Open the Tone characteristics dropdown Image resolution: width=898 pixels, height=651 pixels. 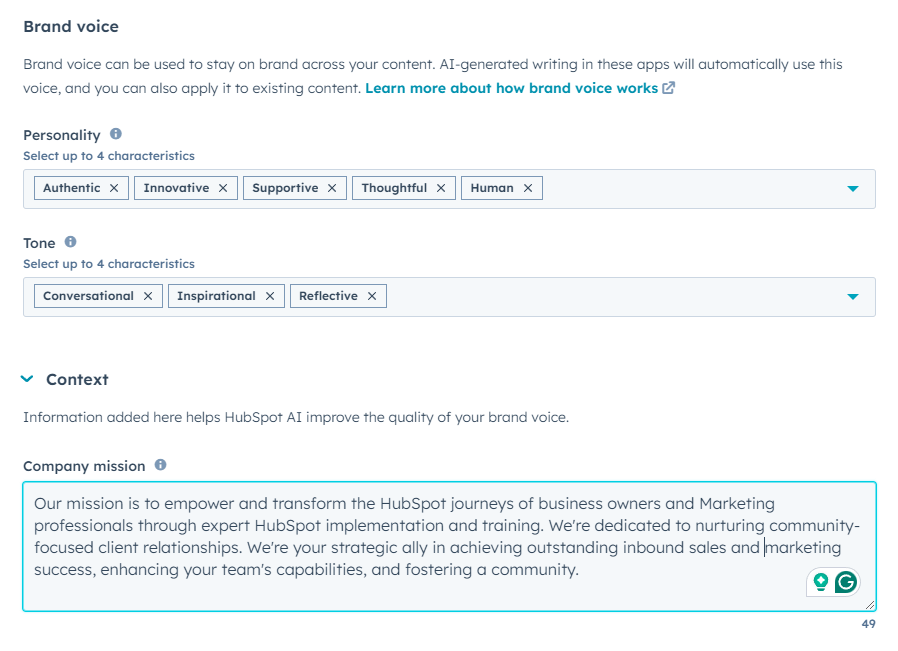(x=852, y=296)
